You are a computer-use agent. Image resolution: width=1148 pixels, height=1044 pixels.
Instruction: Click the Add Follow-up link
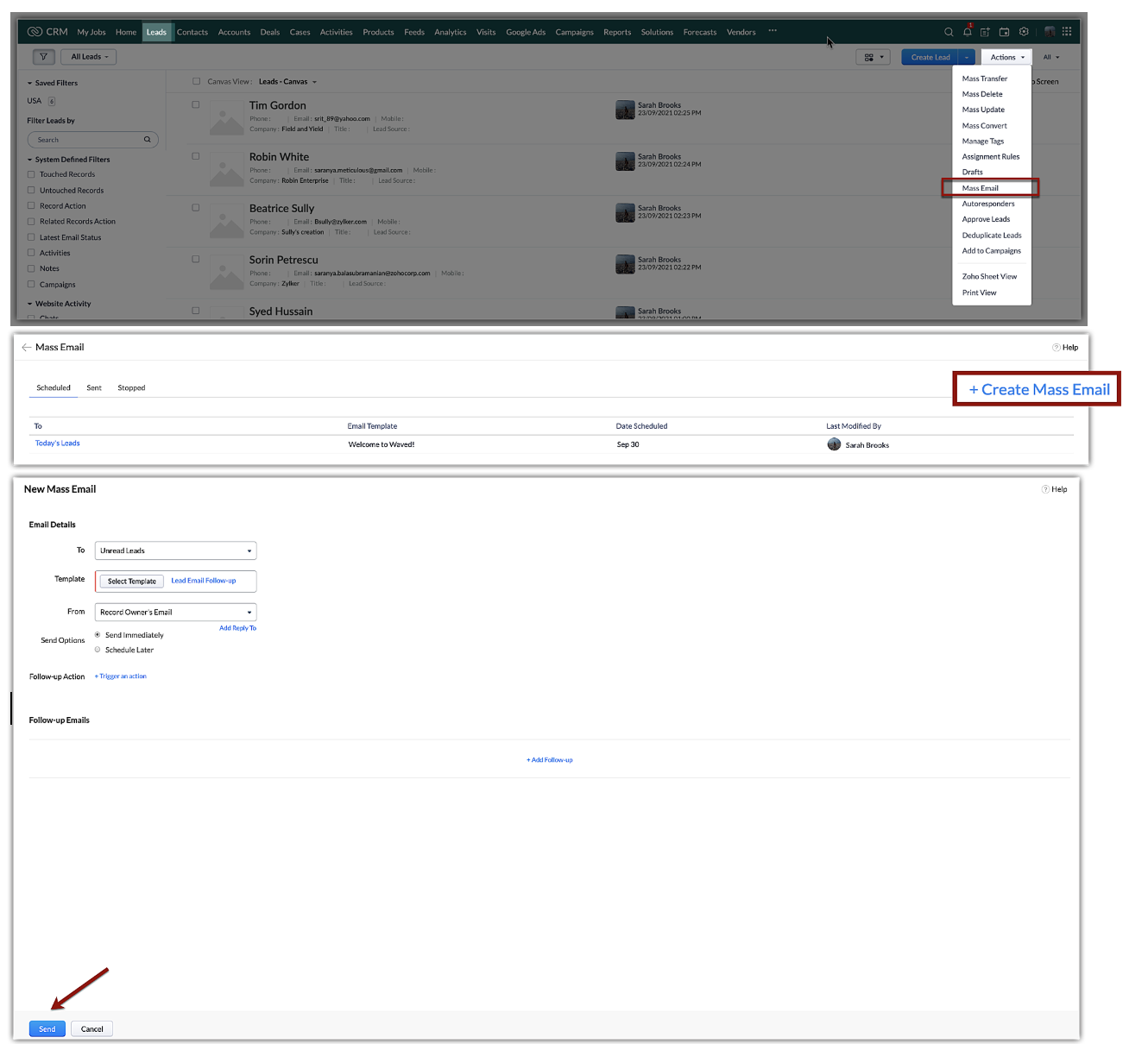[550, 760]
